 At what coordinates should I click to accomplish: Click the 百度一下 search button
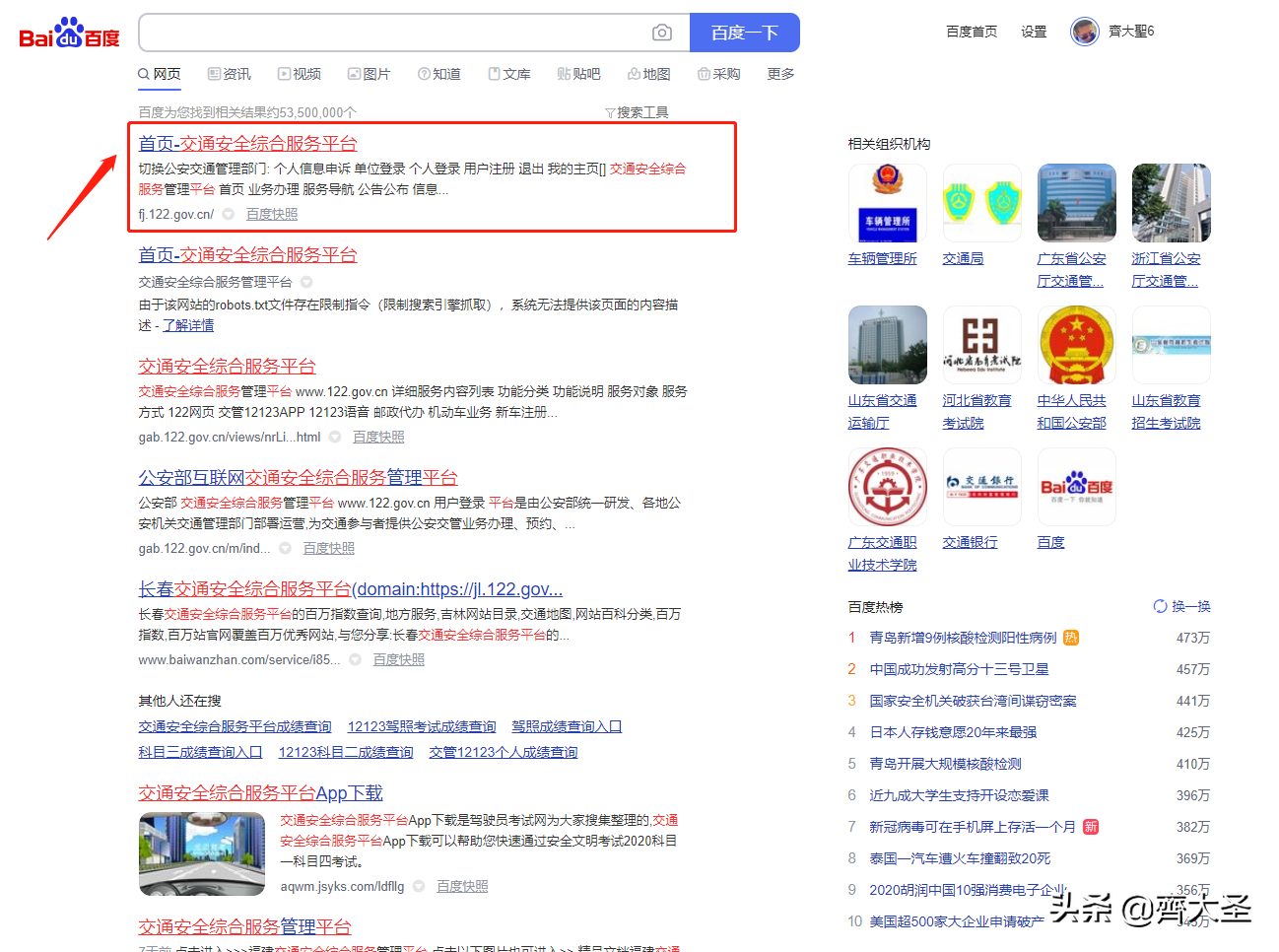(744, 33)
